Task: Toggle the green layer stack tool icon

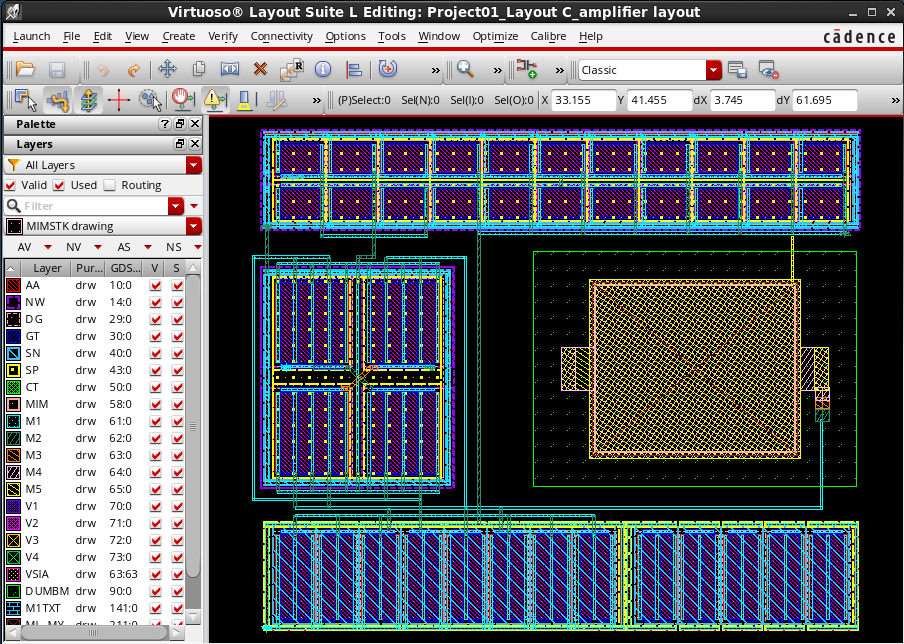Action: click(x=88, y=100)
